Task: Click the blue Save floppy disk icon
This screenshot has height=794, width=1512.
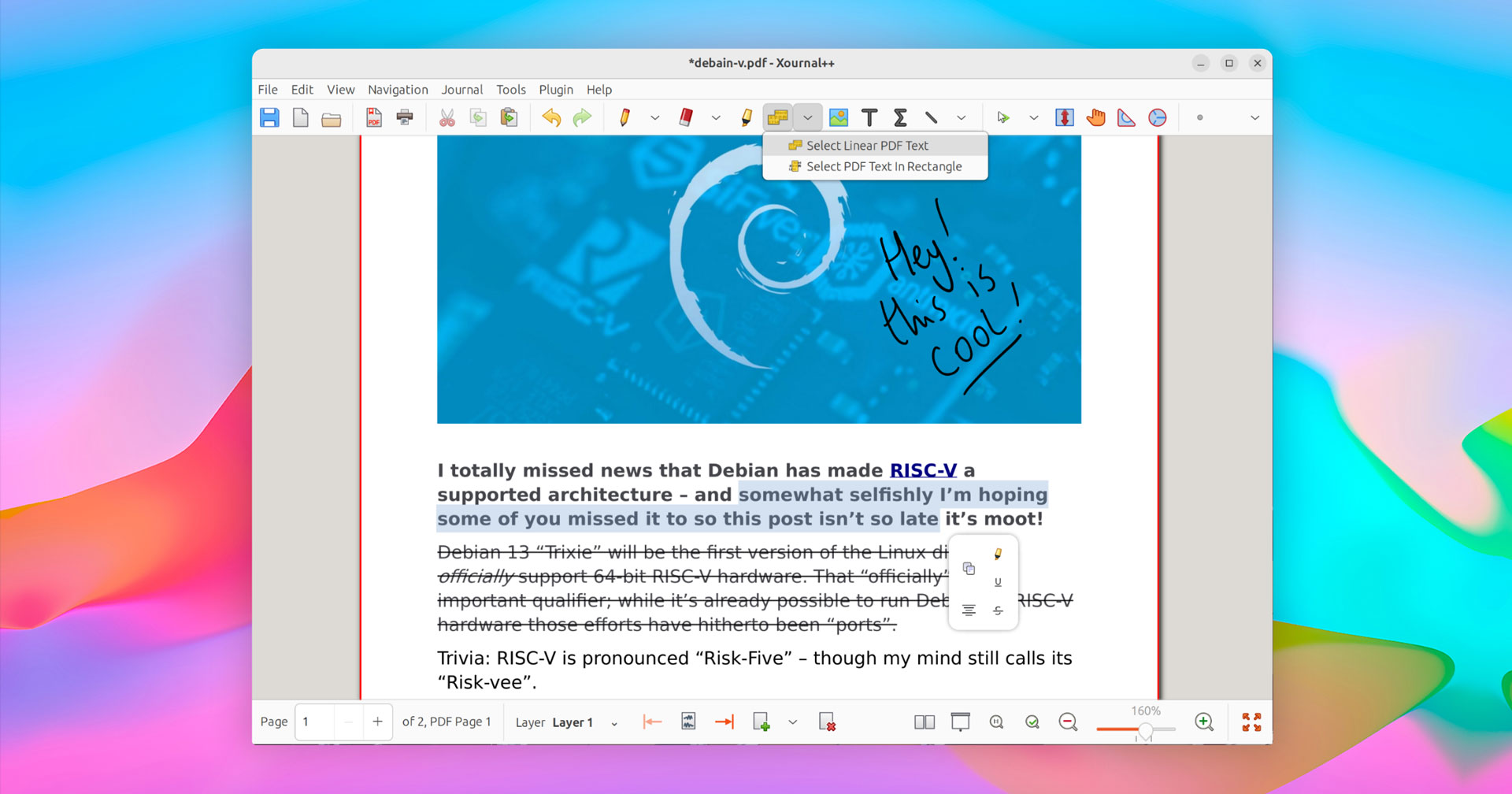Action: (x=269, y=118)
